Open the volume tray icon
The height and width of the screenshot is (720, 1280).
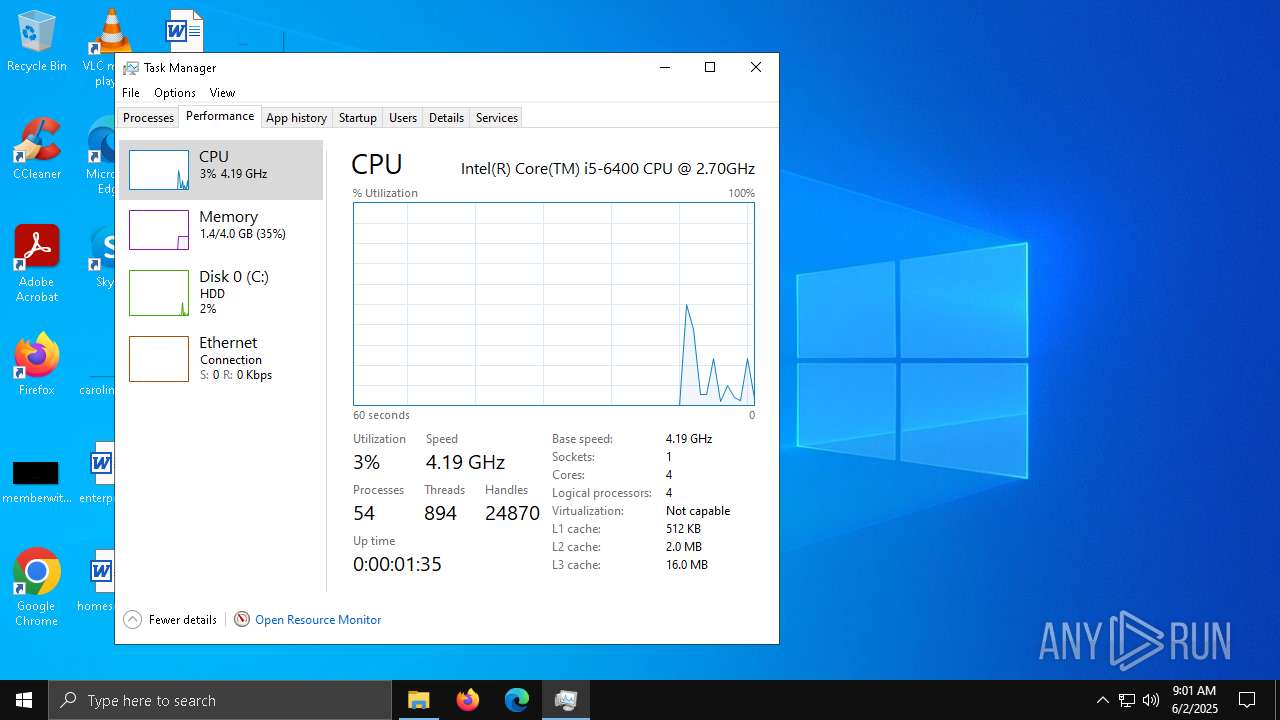pos(1151,700)
